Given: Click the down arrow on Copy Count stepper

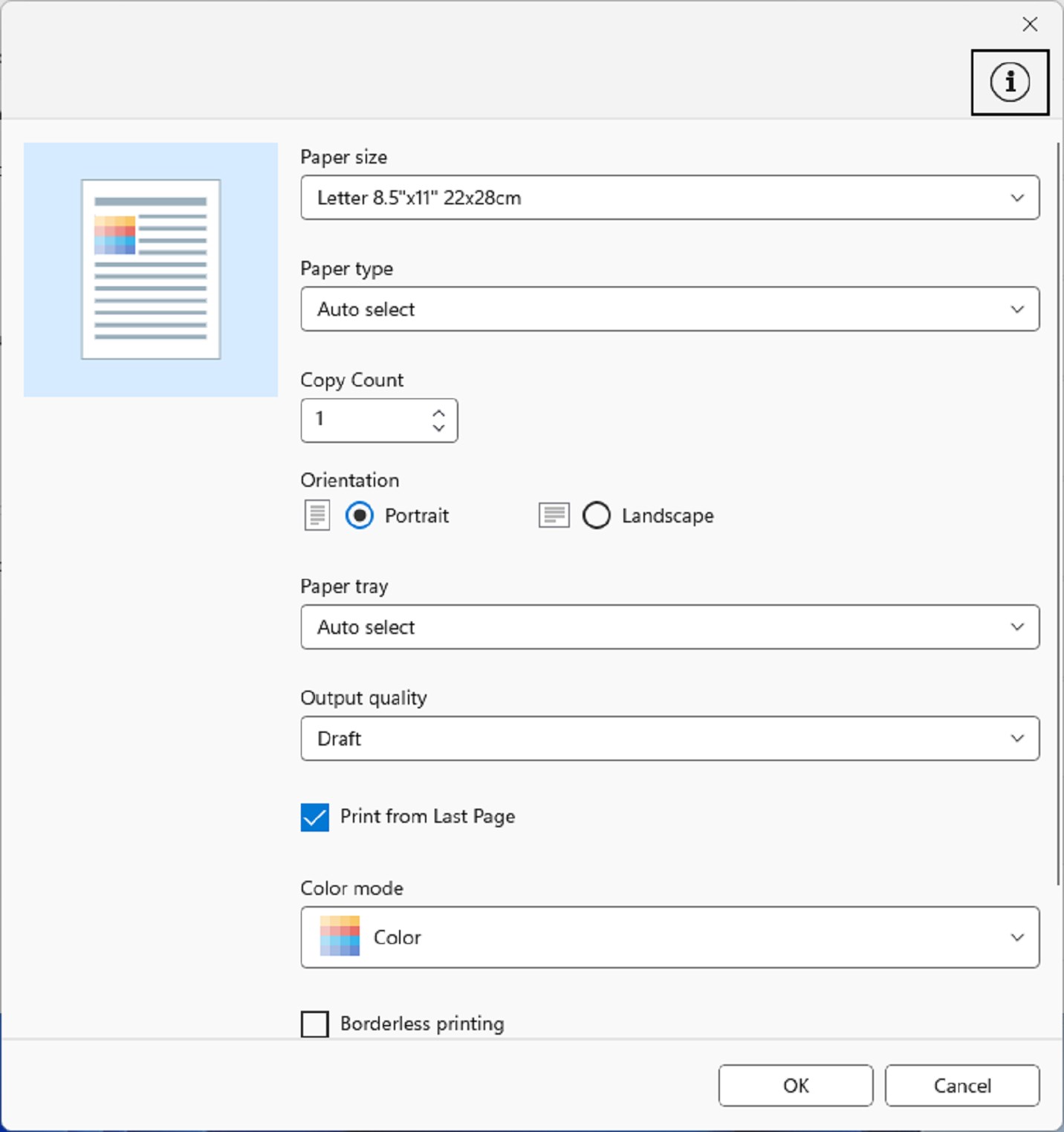Looking at the screenshot, I should point(438,430).
